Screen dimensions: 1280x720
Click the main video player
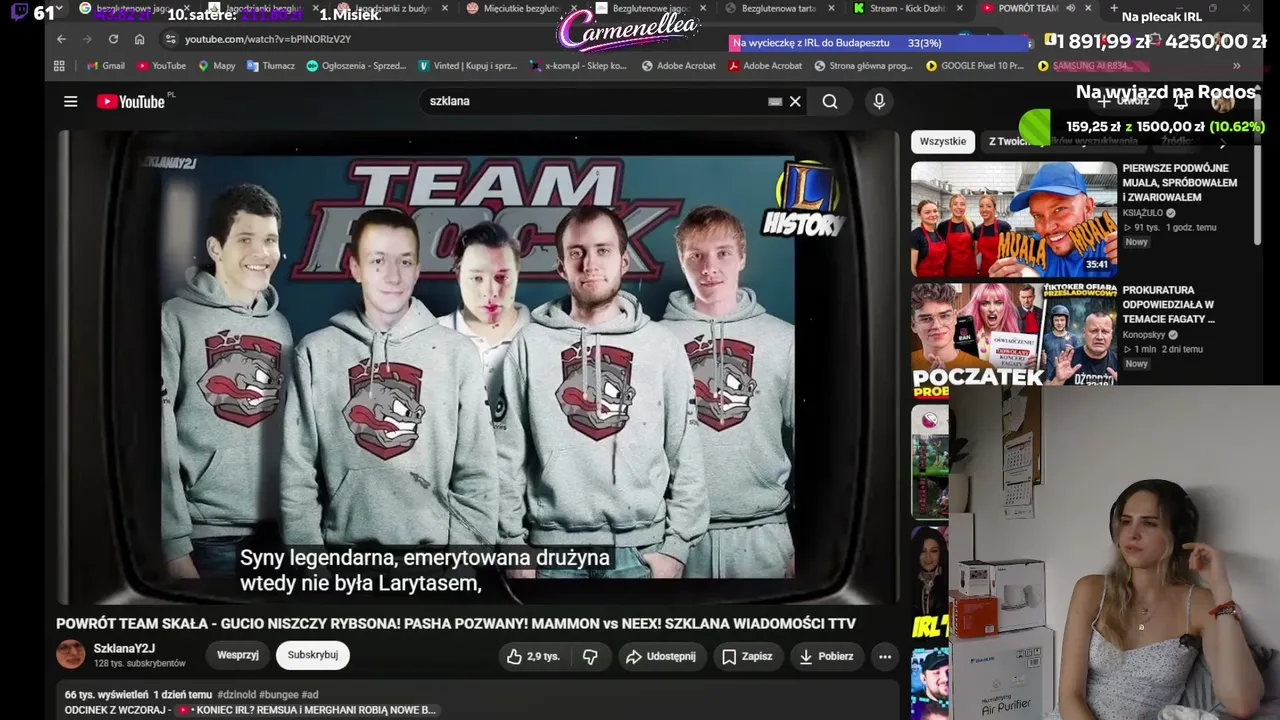click(x=478, y=367)
